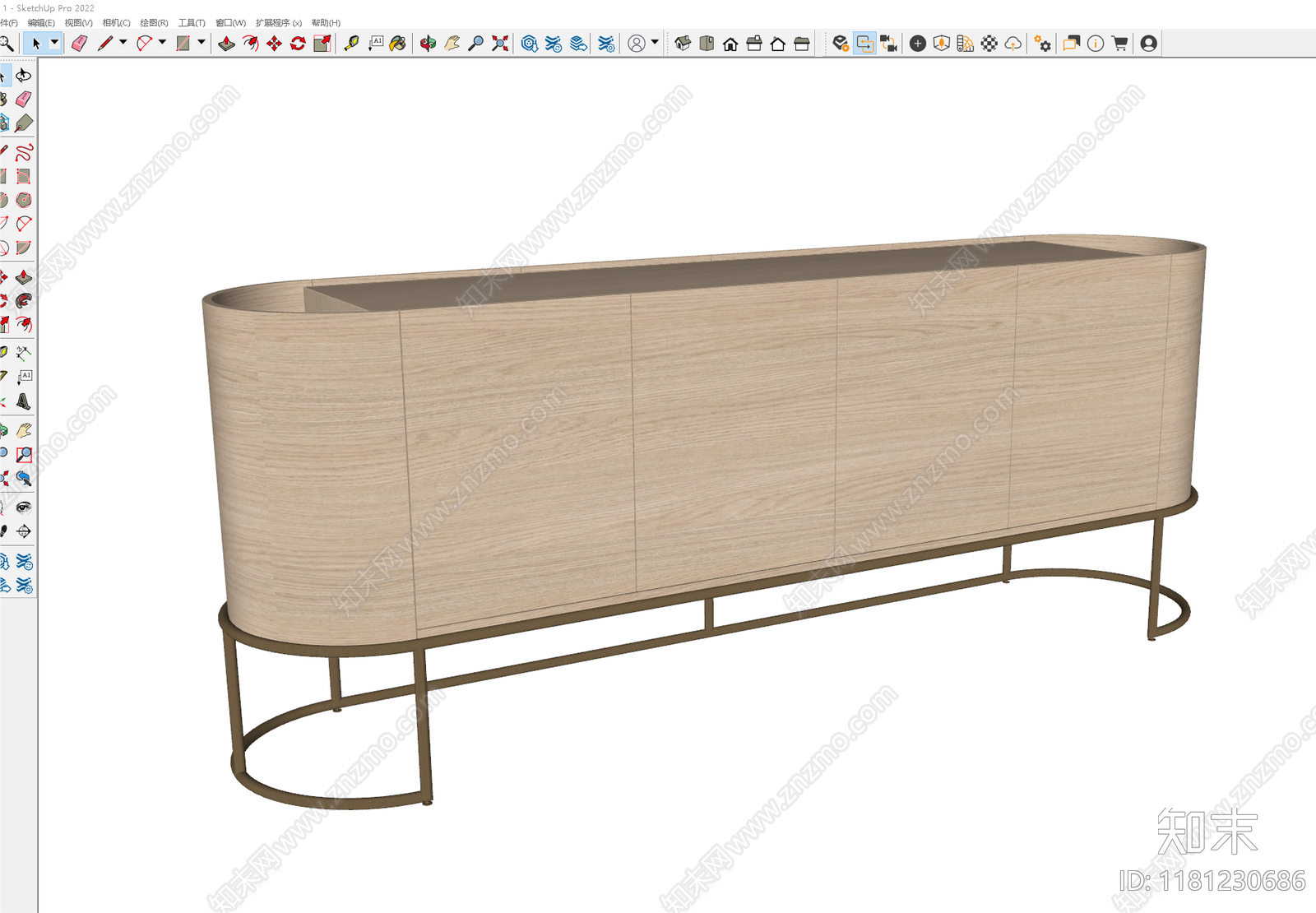Select the Polygon tool in left toolbar

[24, 200]
